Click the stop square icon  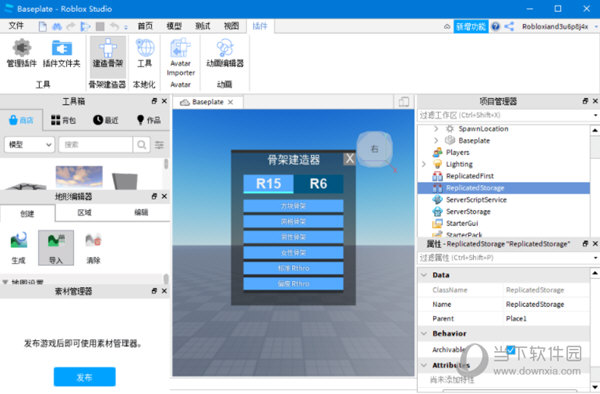point(100,26)
